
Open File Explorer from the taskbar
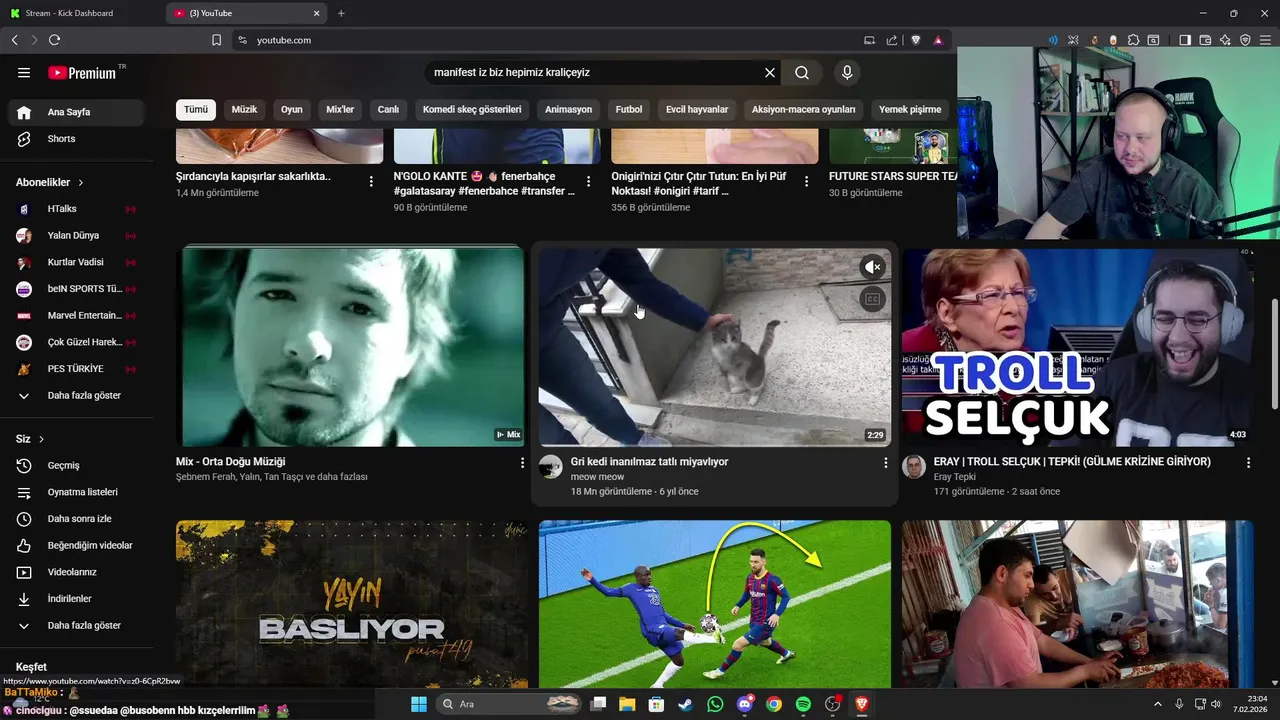(627, 704)
